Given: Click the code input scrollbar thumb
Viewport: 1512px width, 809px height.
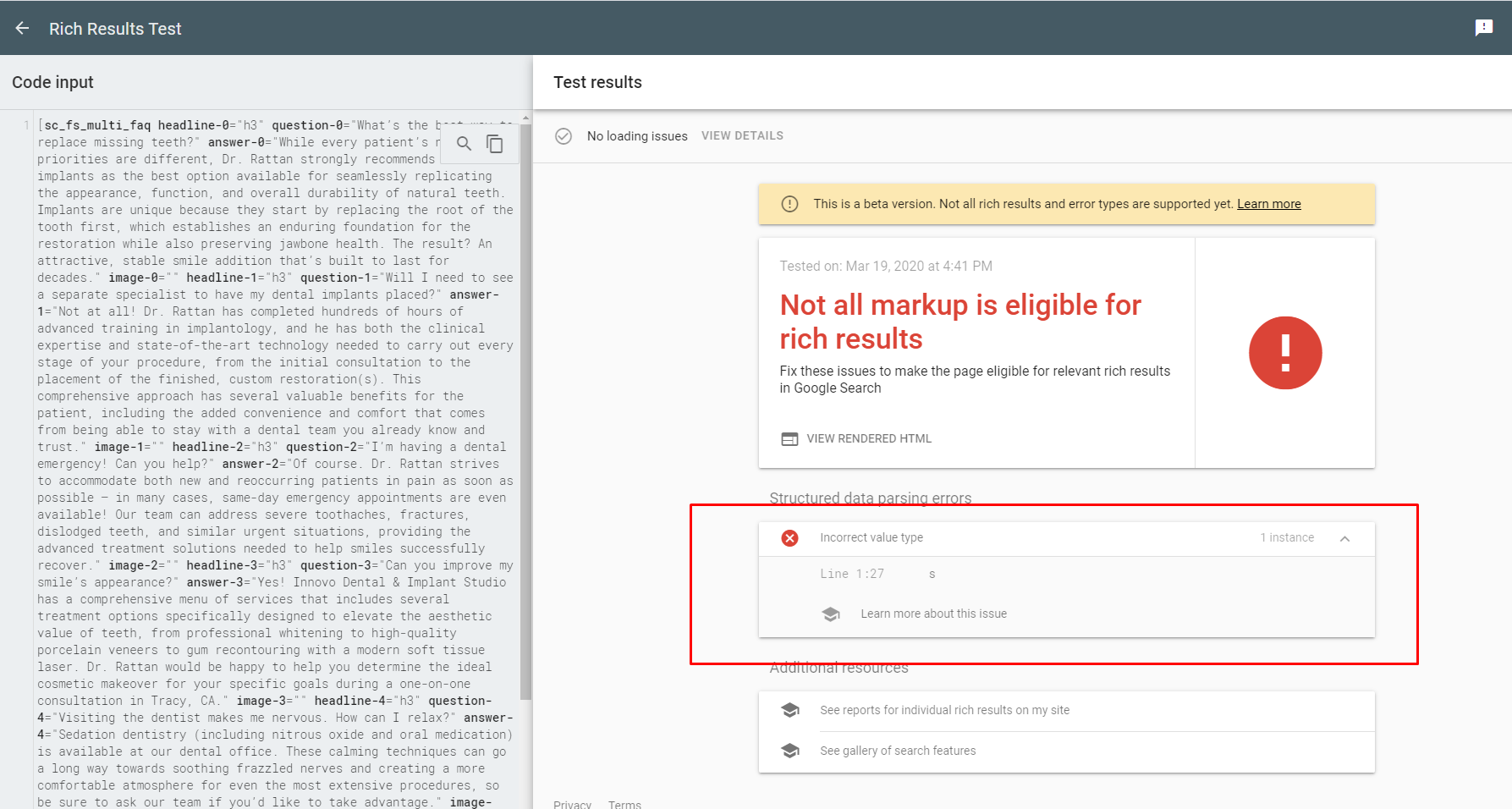Looking at the screenshot, I should pyautogui.click(x=525, y=411).
